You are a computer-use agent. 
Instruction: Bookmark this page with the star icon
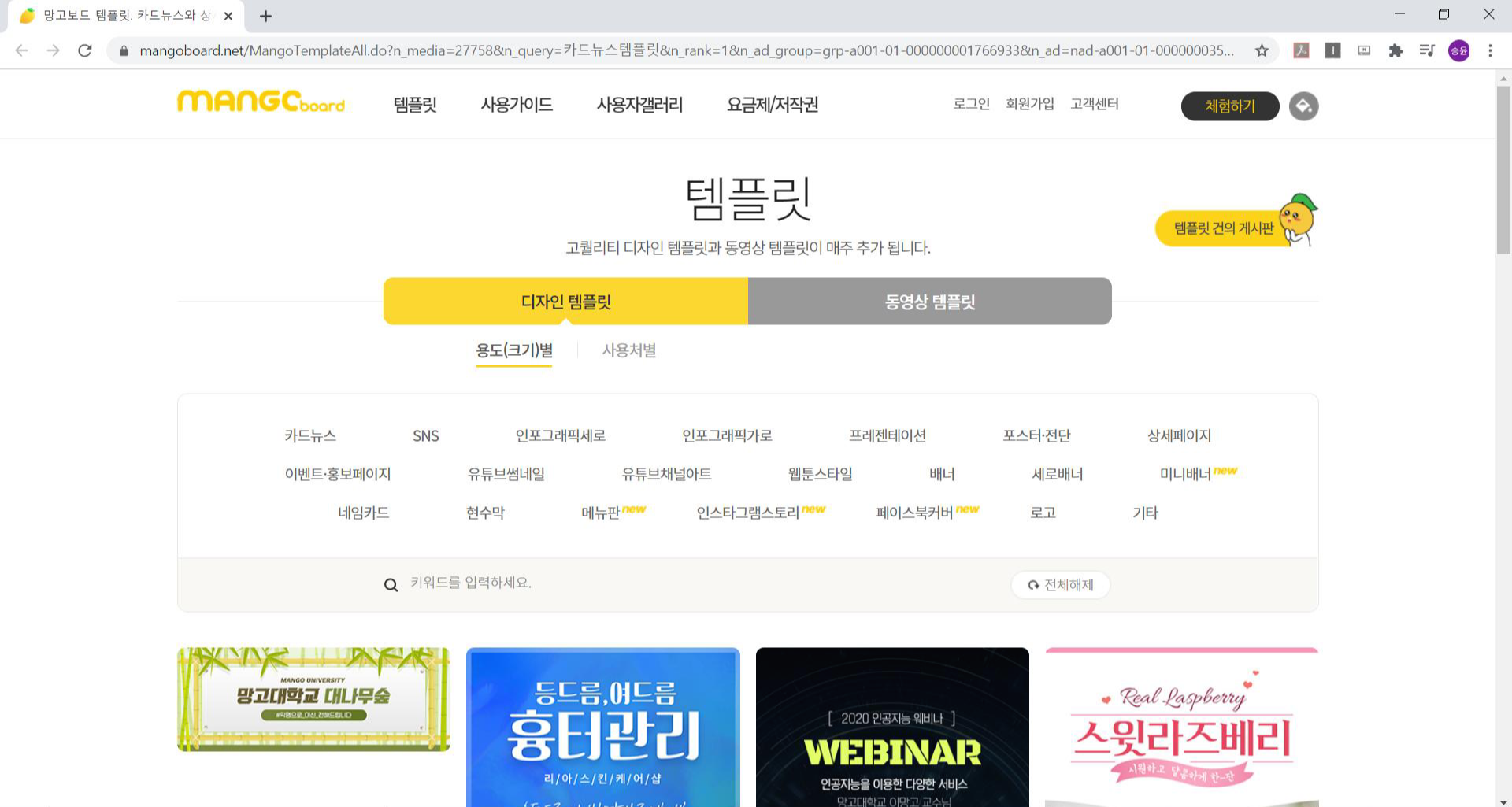[1262, 50]
